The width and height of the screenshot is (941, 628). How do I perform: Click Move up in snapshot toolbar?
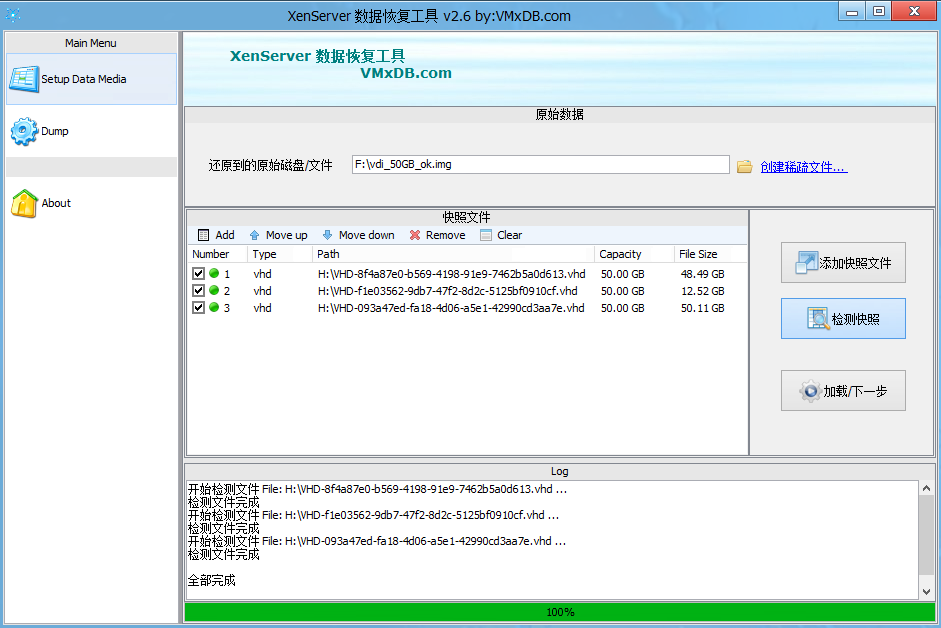click(x=278, y=235)
